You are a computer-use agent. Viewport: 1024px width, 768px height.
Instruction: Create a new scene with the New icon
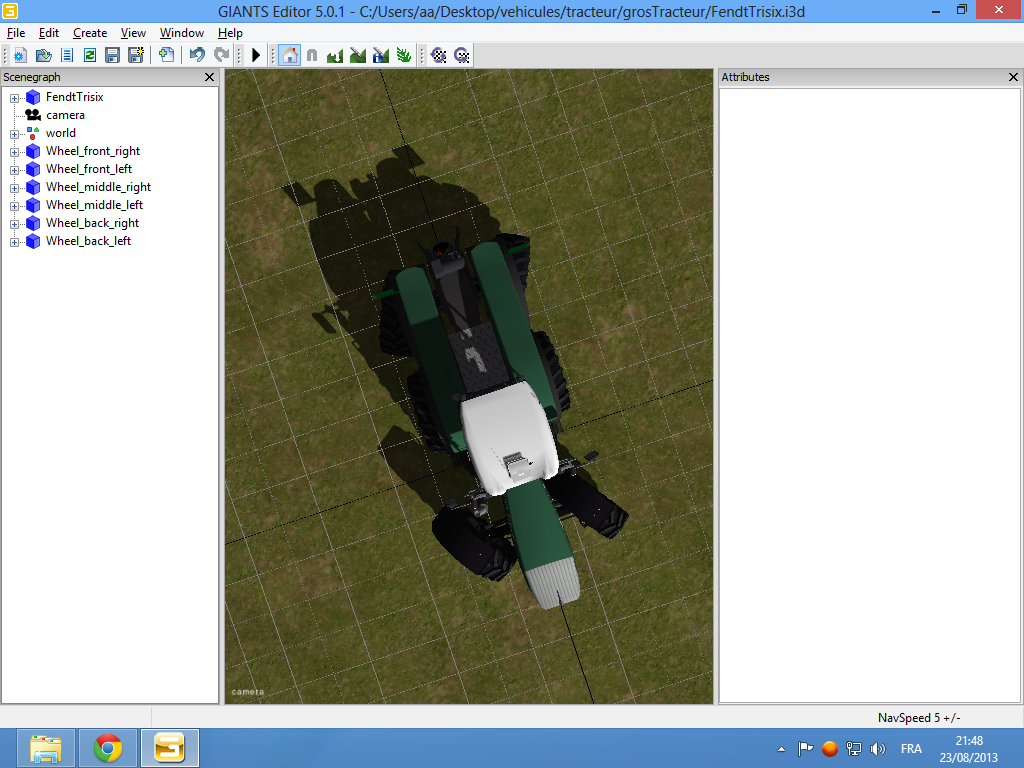coord(20,56)
